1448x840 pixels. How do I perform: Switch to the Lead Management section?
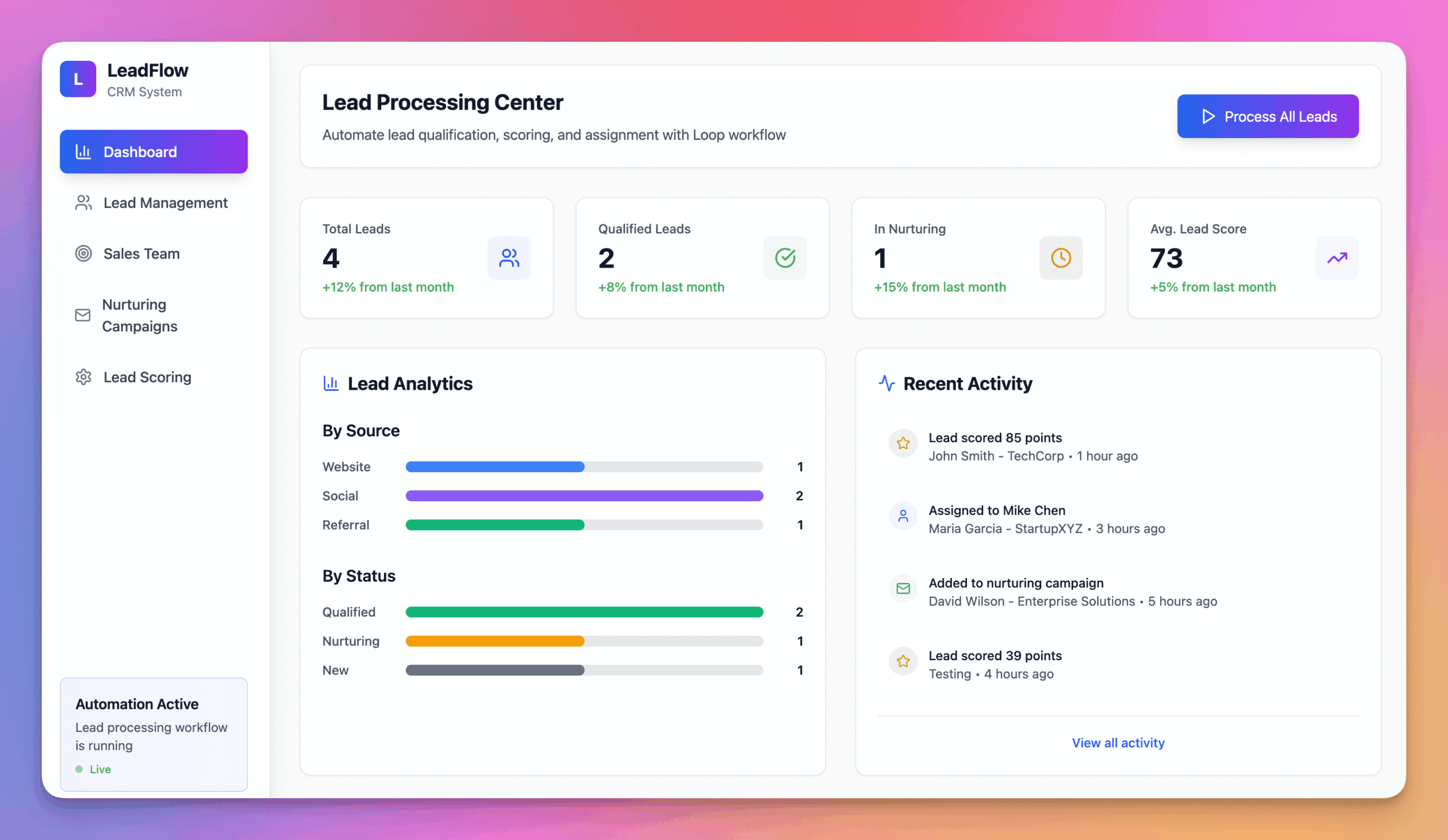(165, 203)
